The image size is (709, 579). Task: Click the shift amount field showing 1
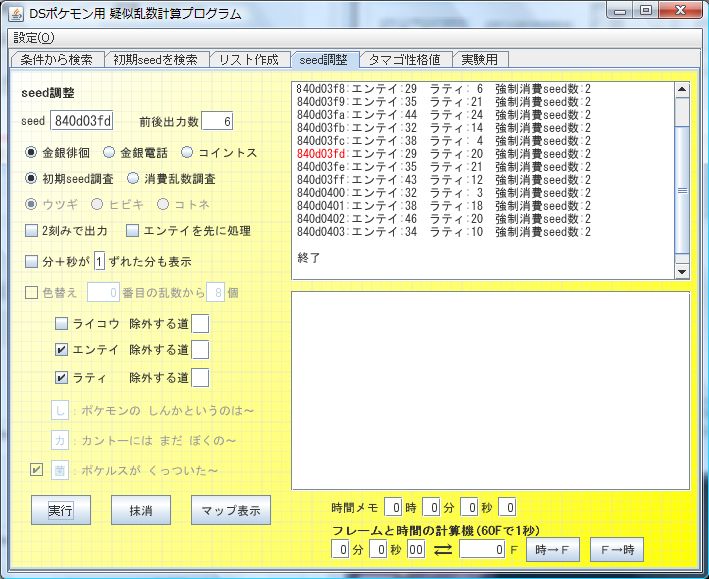point(99,261)
